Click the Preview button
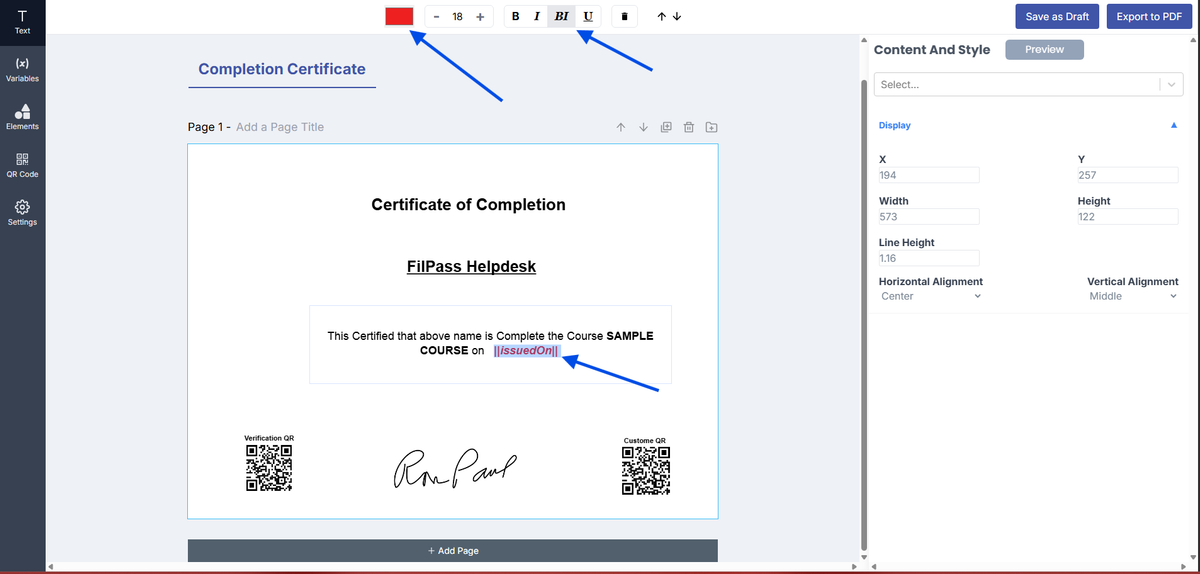The width and height of the screenshot is (1200, 574). (1044, 49)
